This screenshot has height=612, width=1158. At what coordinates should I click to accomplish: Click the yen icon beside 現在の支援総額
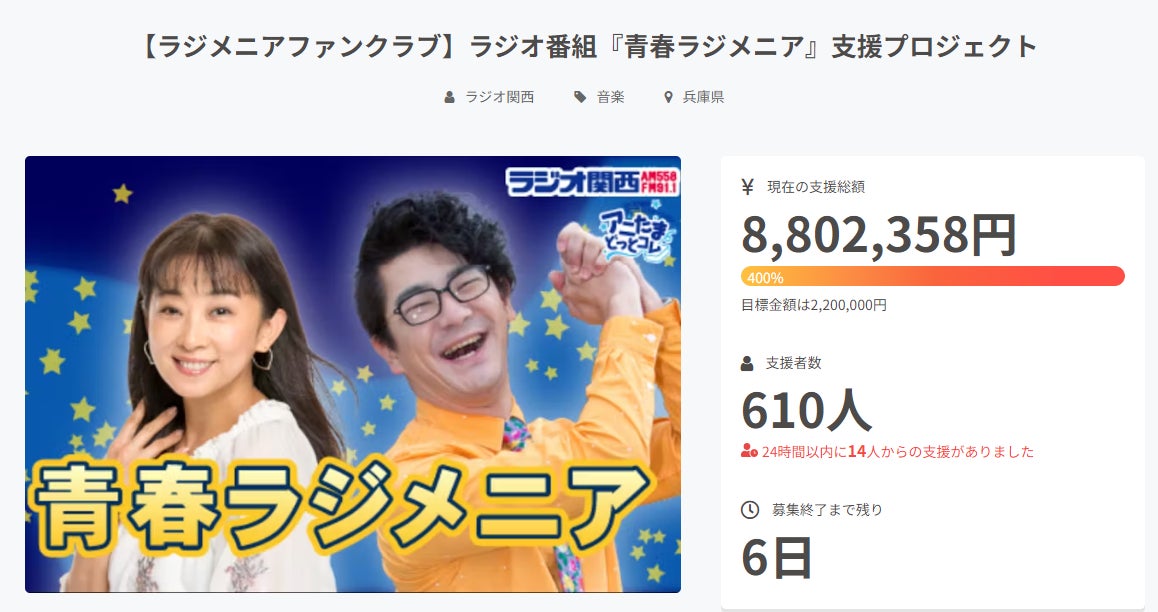pos(747,187)
